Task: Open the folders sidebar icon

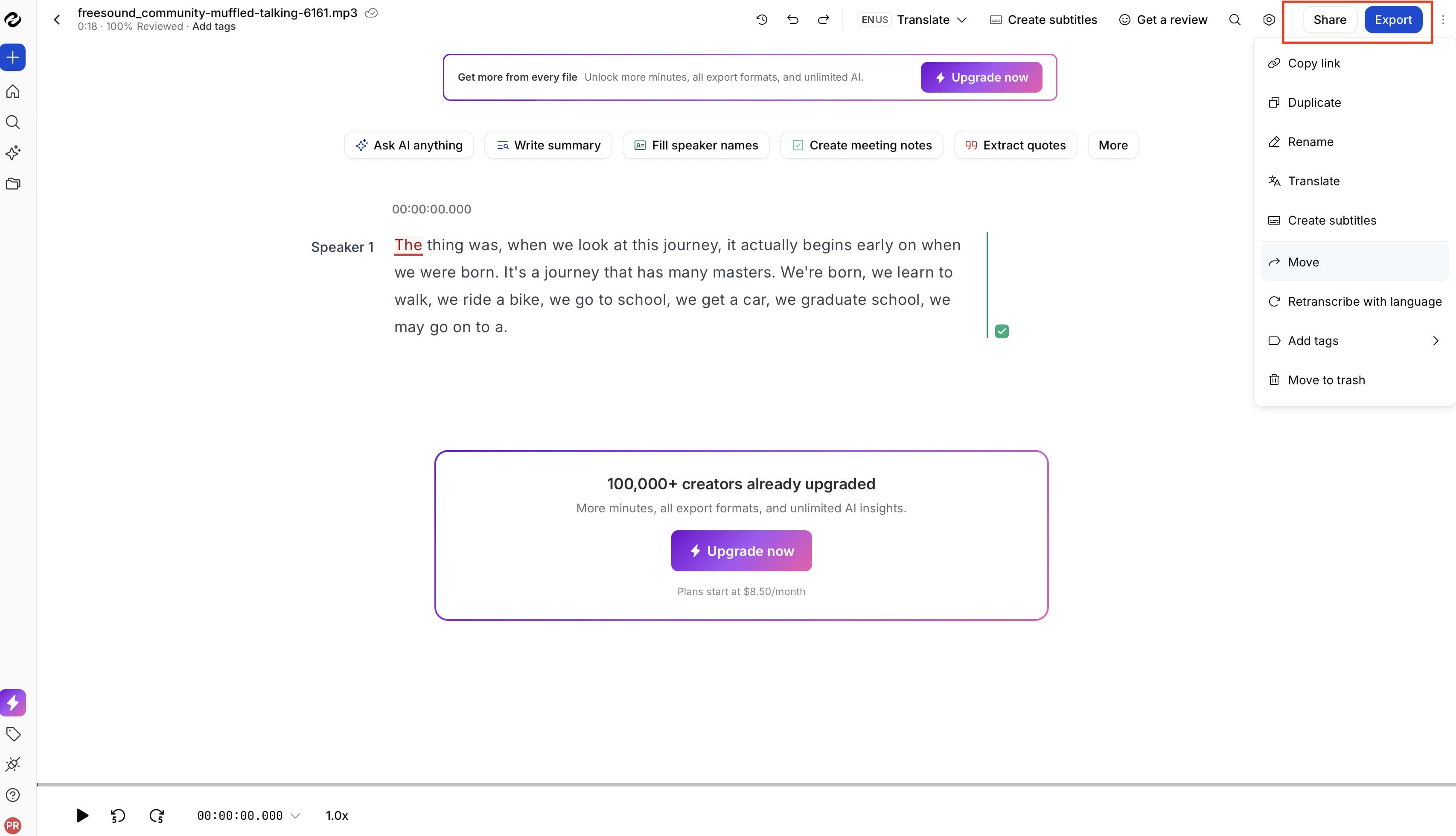Action: point(13,184)
